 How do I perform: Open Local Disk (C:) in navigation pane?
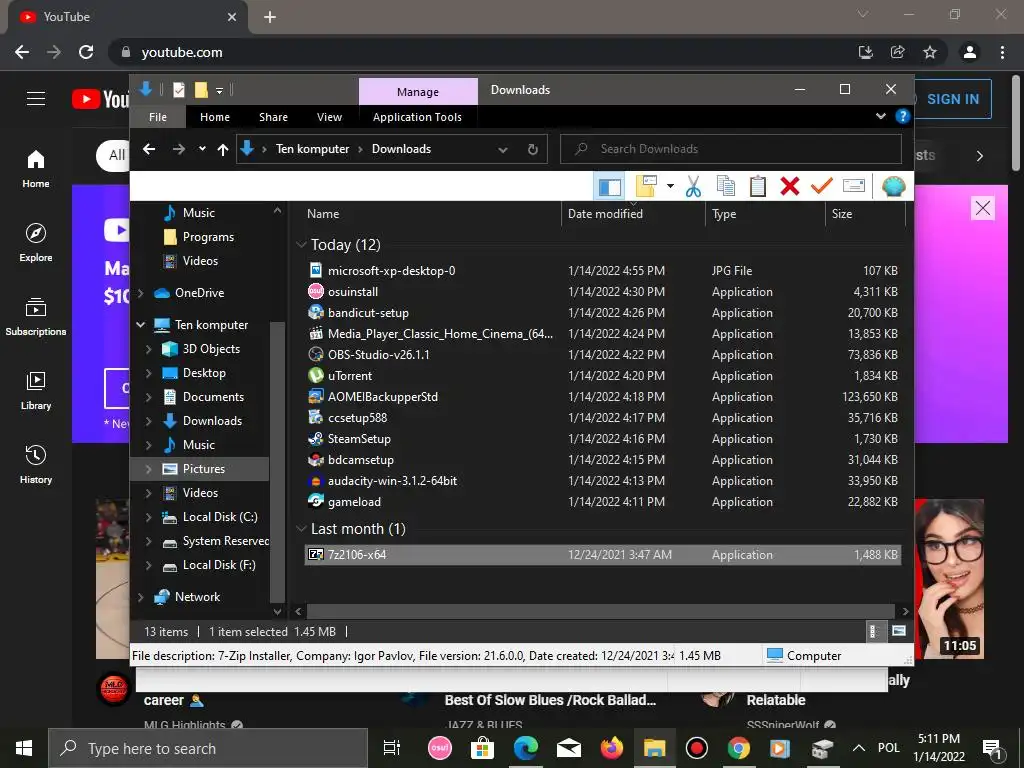[x=219, y=517]
